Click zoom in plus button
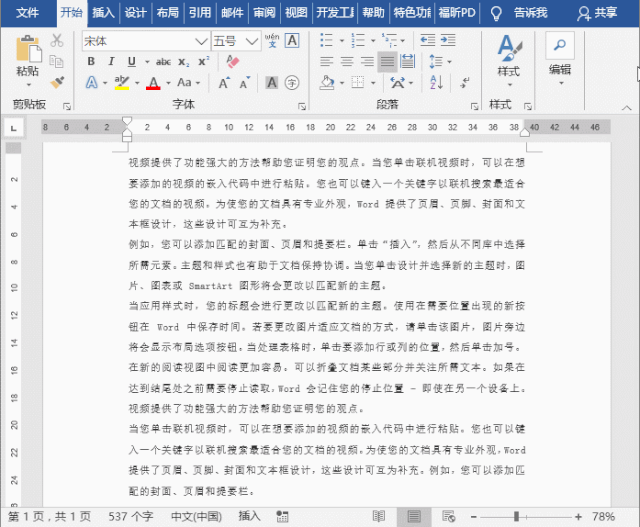 pyautogui.click(x=578, y=517)
